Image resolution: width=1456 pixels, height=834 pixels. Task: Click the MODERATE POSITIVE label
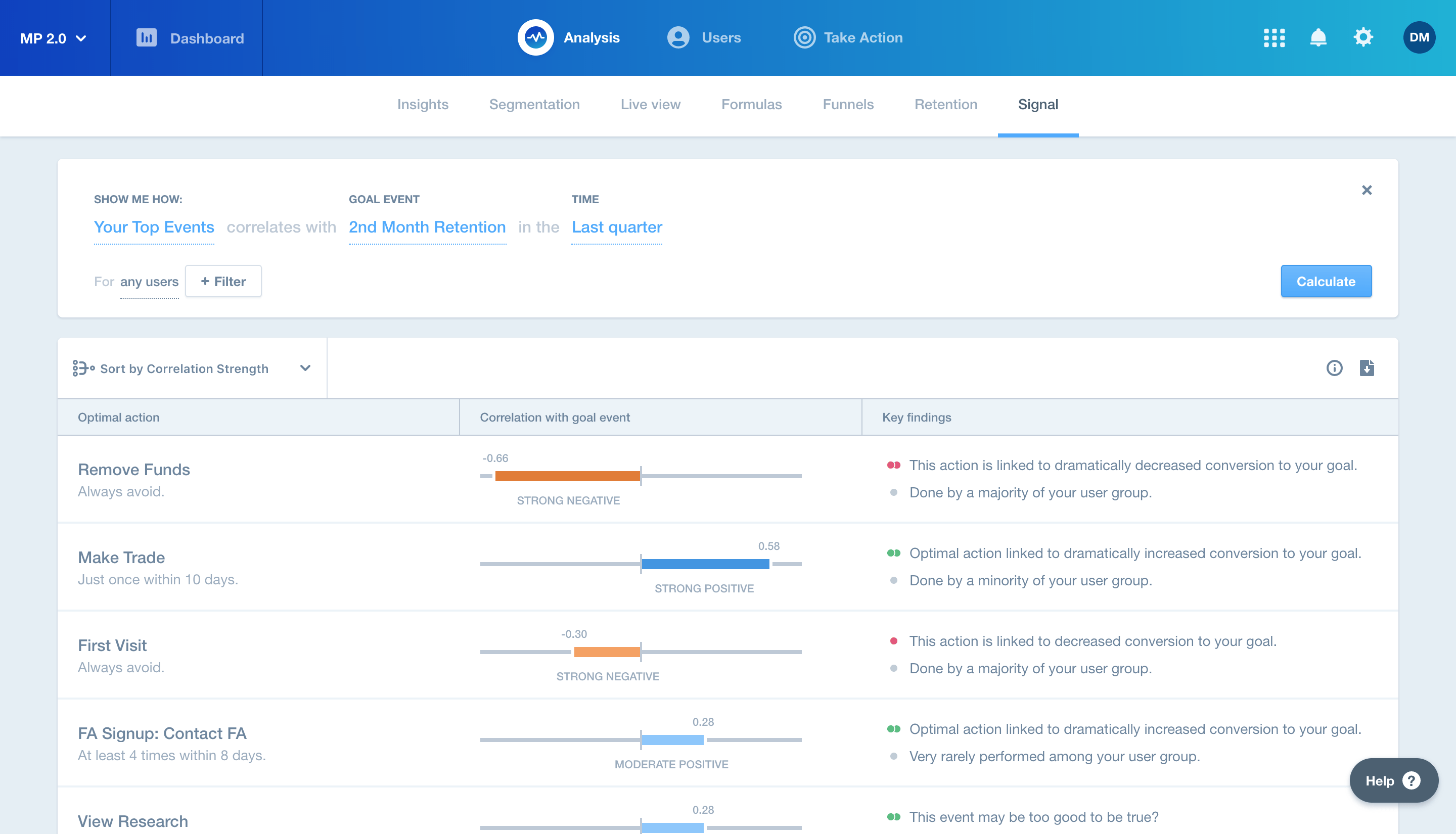click(671, 764)
